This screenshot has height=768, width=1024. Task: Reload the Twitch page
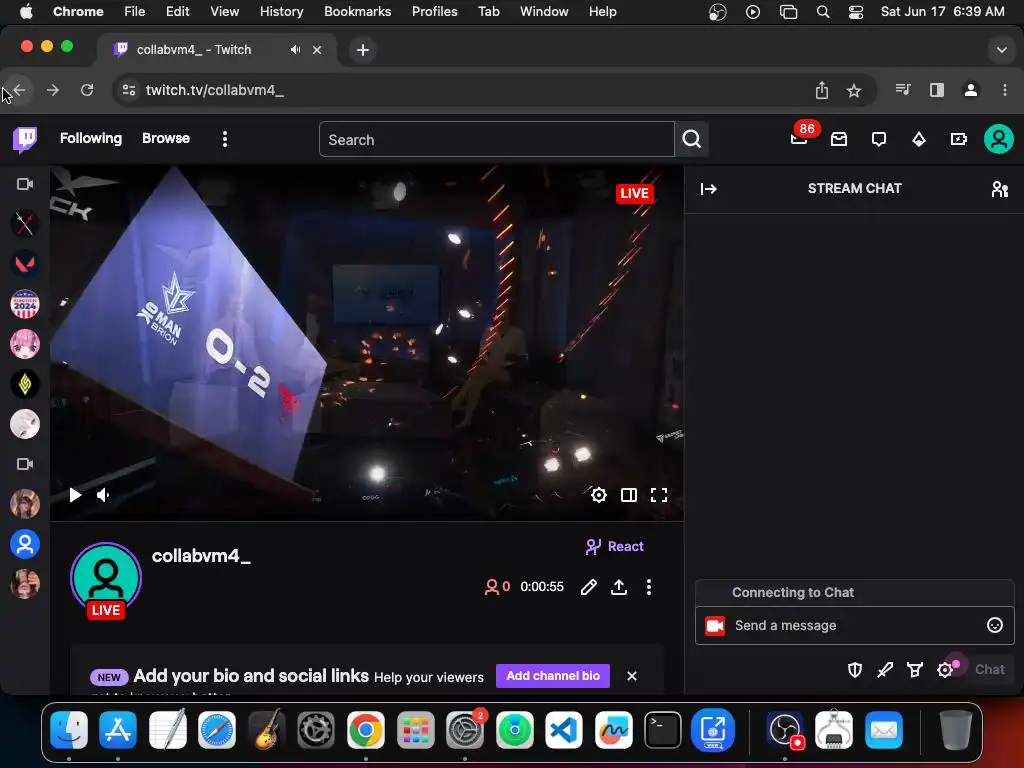(x=87, y=90)
